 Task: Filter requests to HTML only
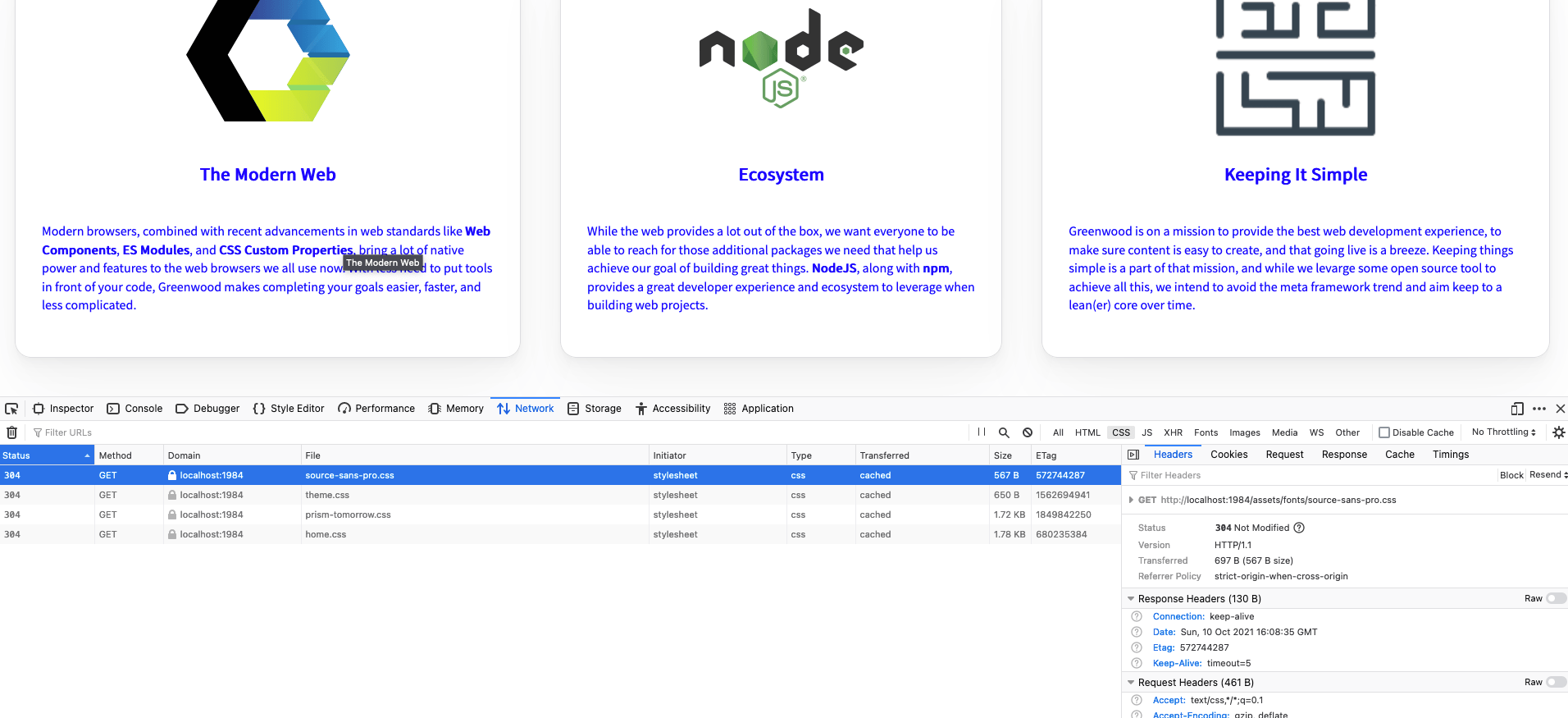(1087, 432)
